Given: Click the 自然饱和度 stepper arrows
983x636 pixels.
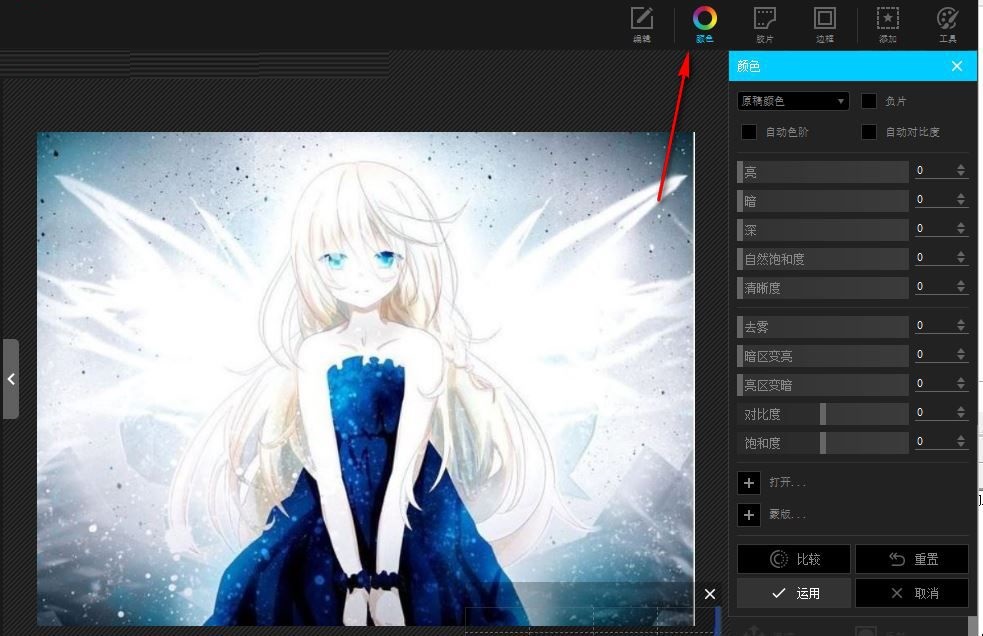Looking at the screenshot, I should point(960,257).
